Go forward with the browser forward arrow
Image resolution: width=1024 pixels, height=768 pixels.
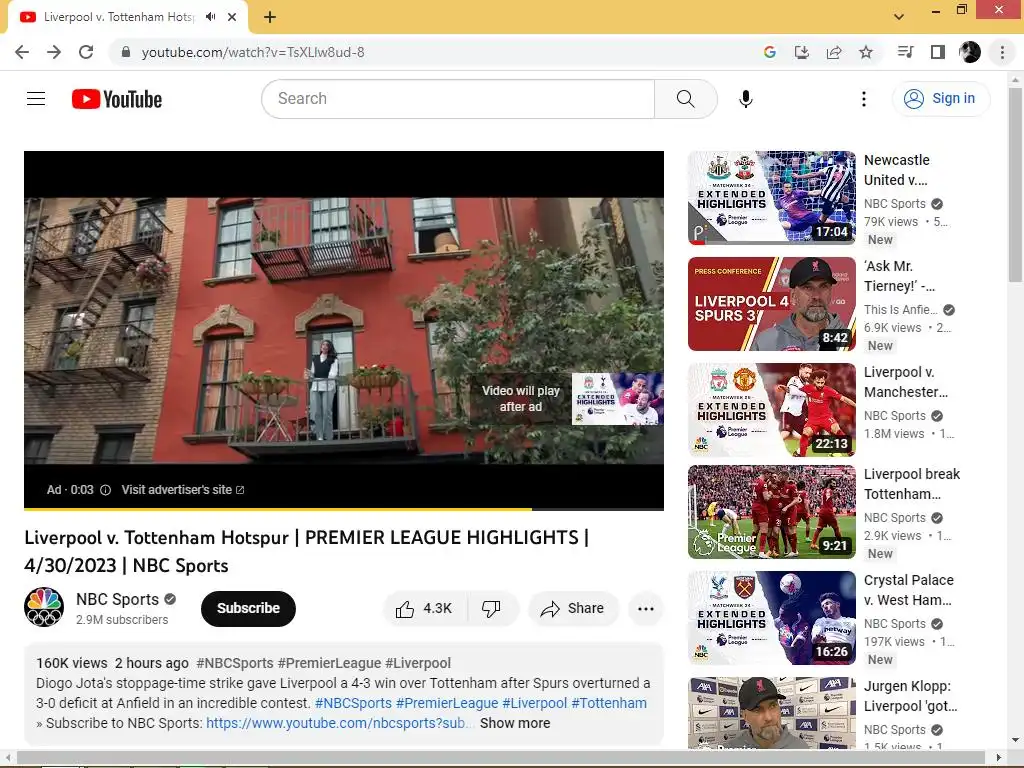point(54,52)
